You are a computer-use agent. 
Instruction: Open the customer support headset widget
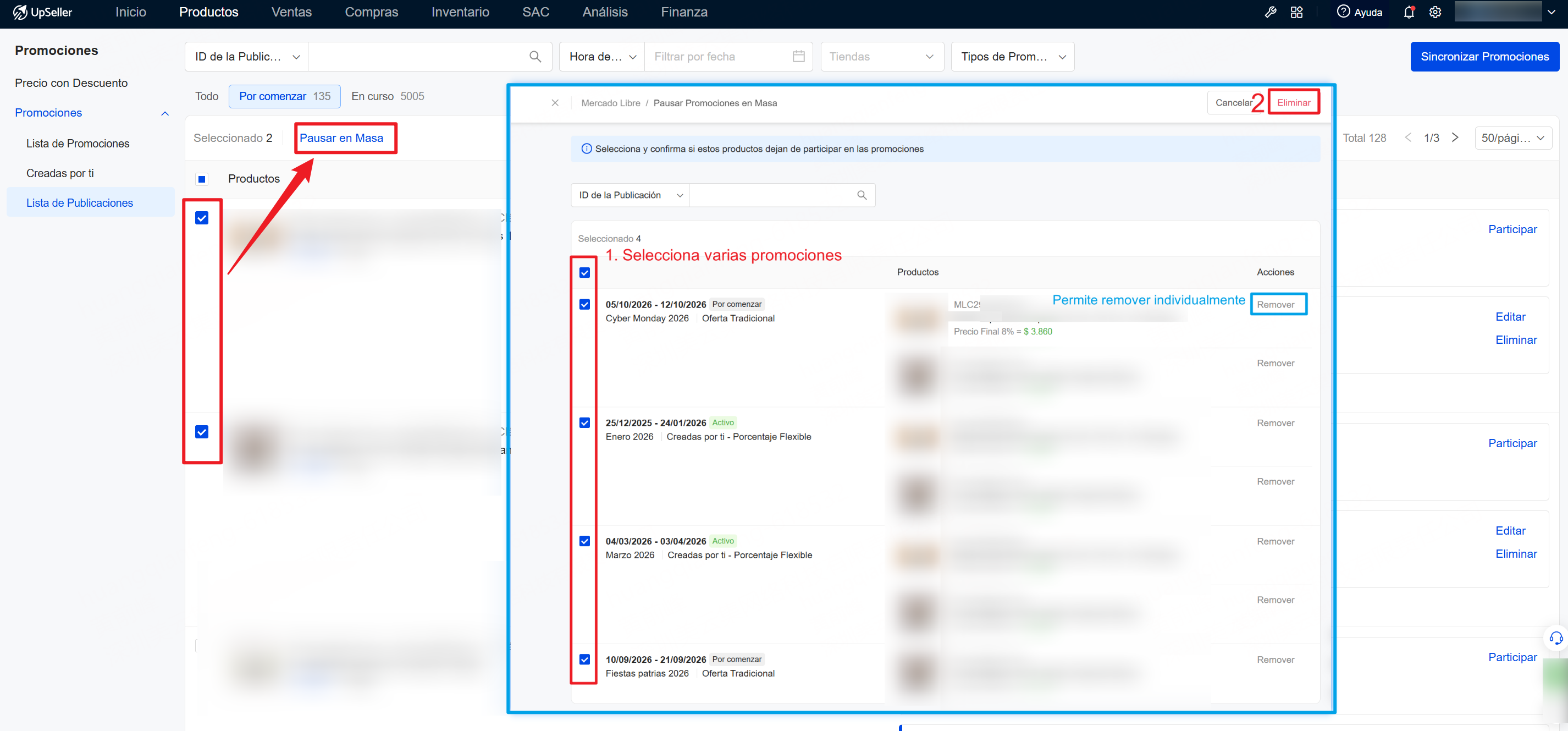click(1556, 638)
